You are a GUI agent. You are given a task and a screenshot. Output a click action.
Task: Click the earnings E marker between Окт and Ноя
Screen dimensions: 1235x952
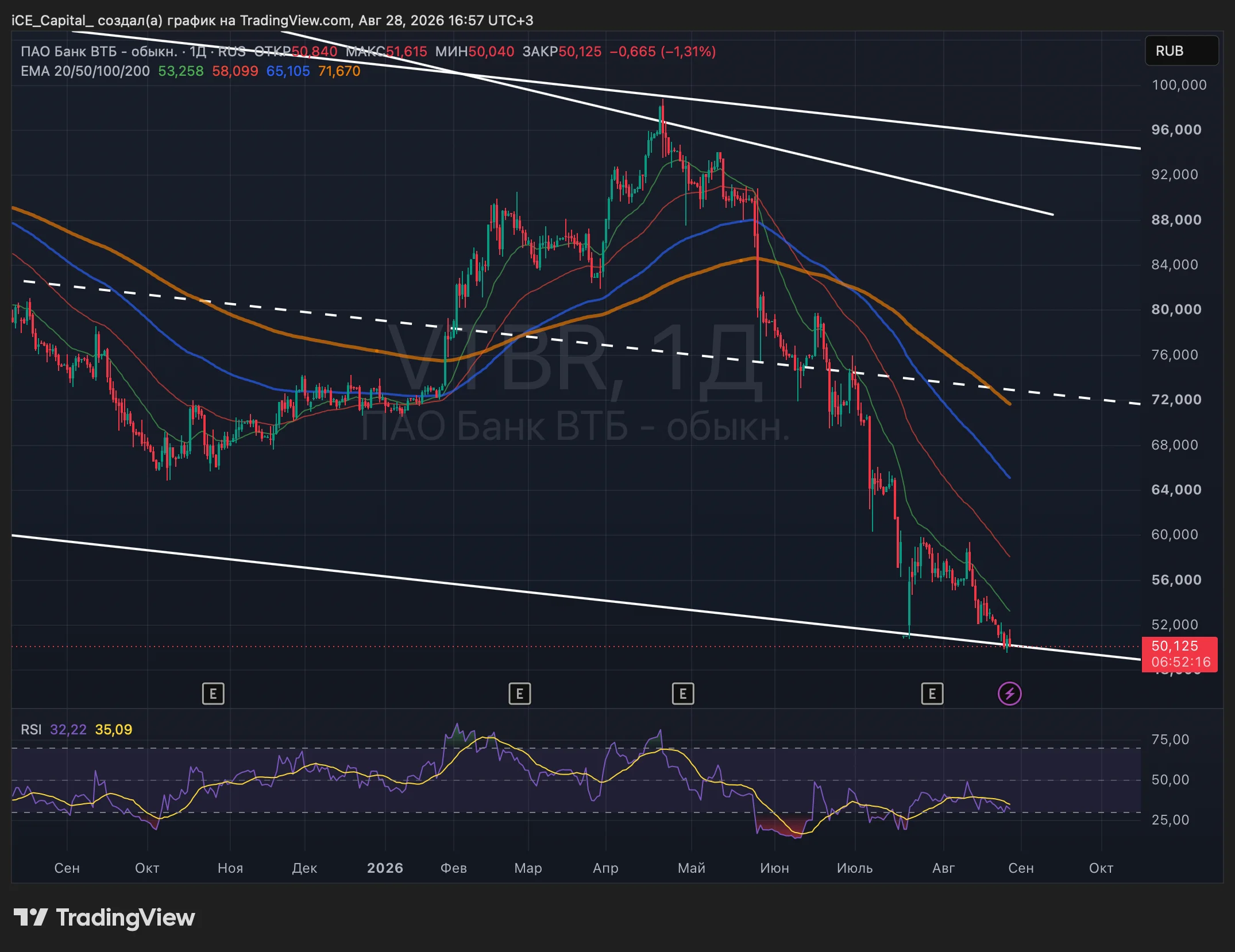(213, 694)
